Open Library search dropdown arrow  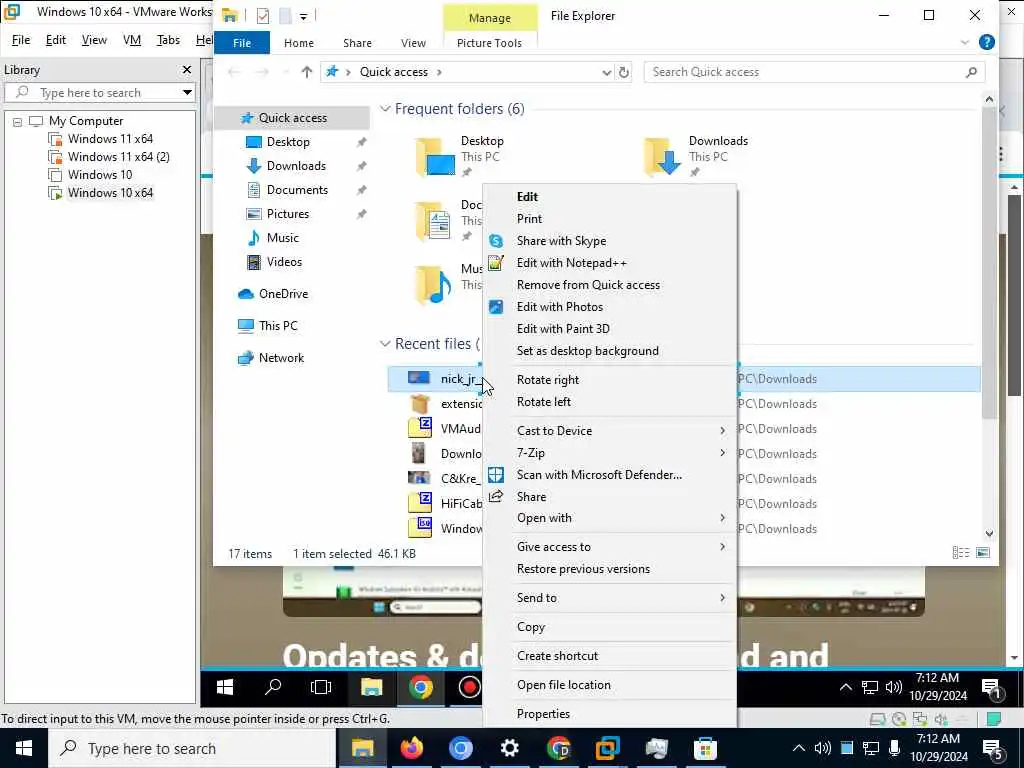[187, 93]
